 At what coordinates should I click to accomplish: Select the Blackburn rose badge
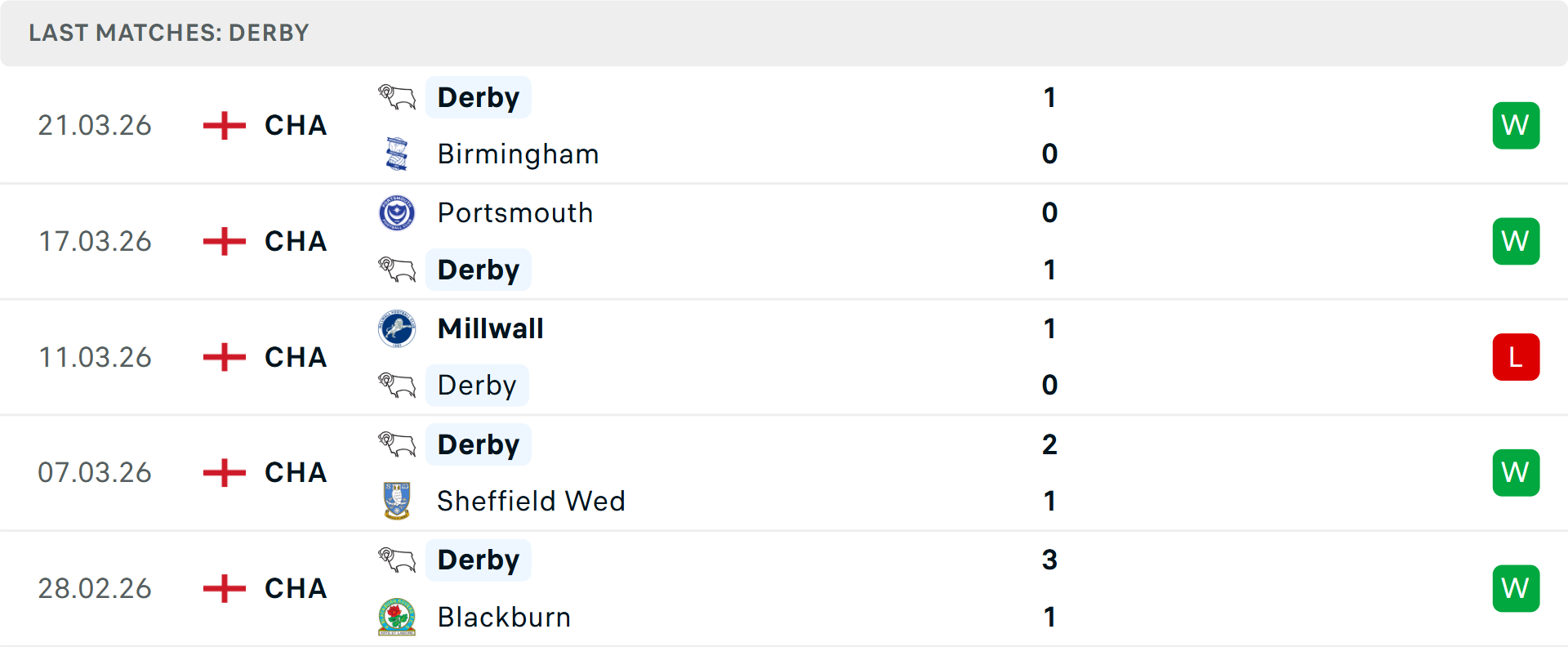click(x=395, y=617)
